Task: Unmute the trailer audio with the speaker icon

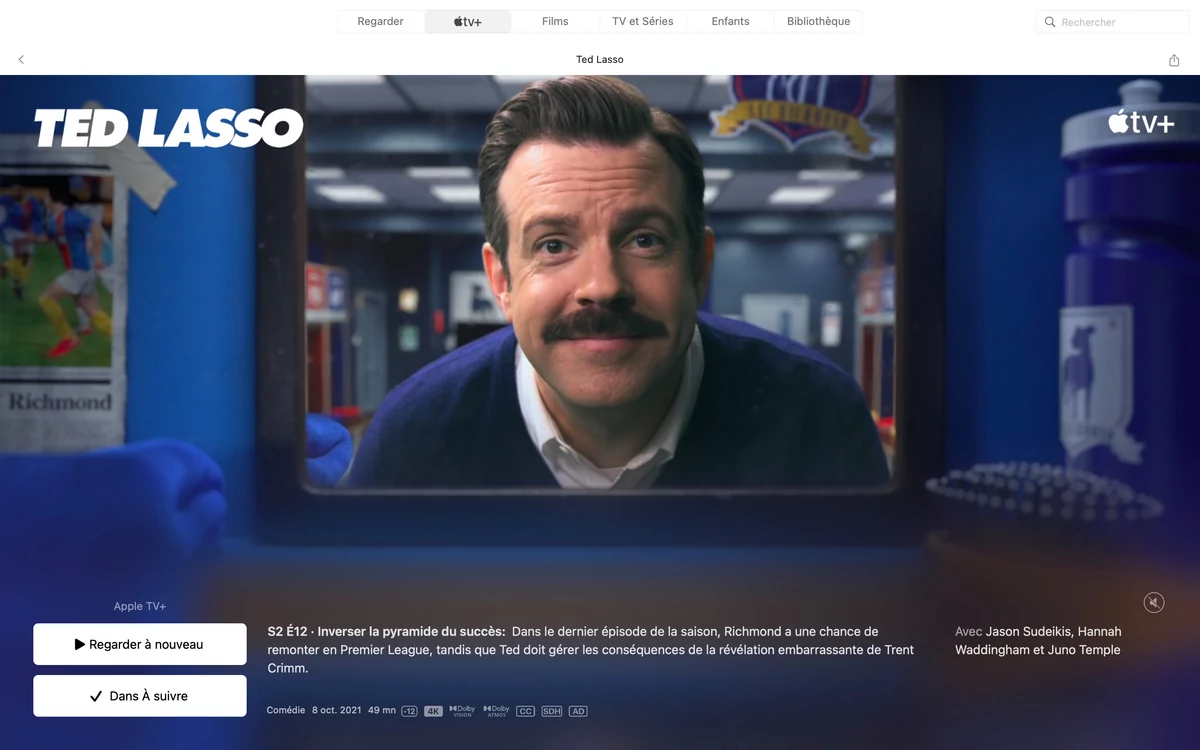Action: (x=1154, y=602)
